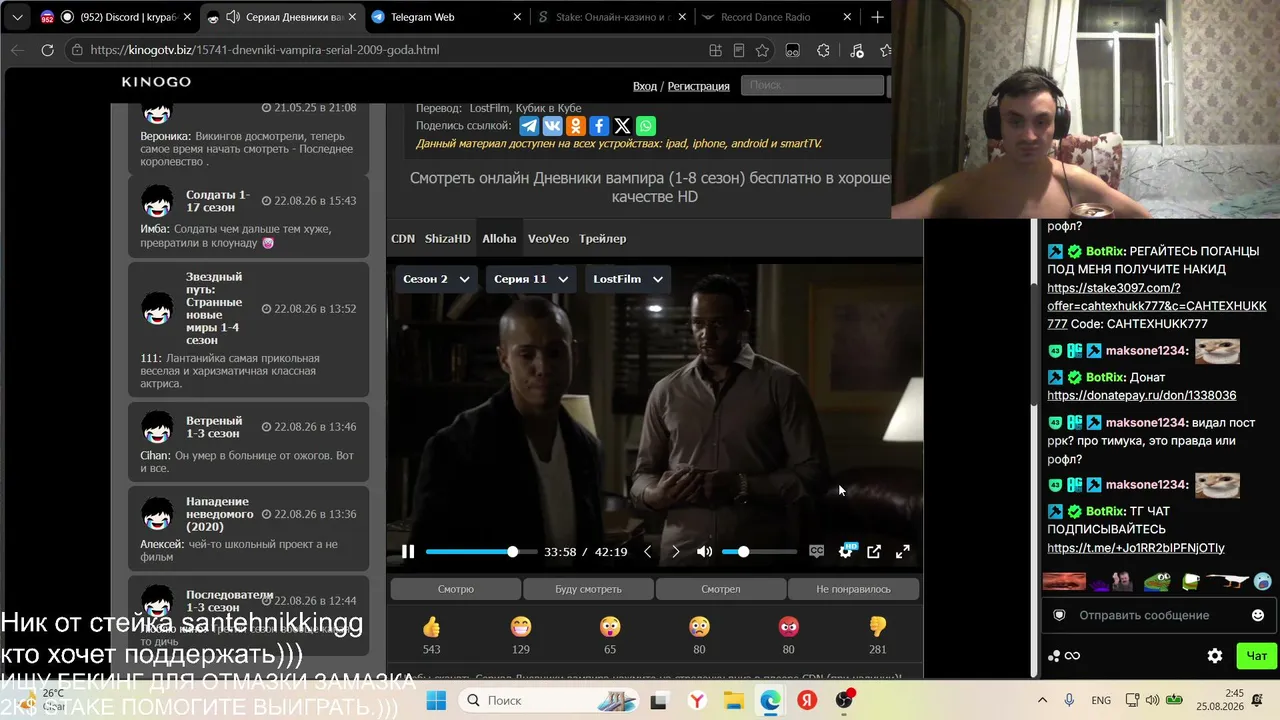Enter fullscreen mode in the player

[x=902, y=551]
